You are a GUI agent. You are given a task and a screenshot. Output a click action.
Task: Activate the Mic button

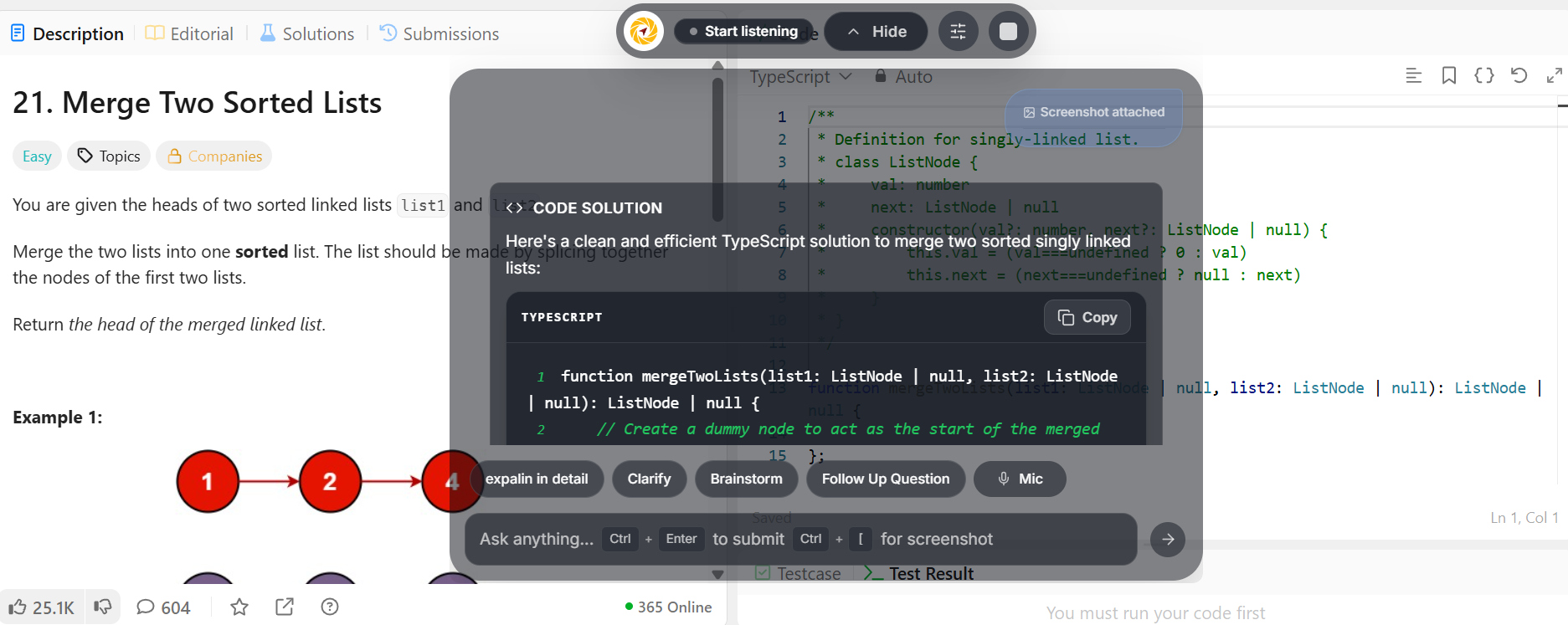pyautogui.click(x=1020, y=479)
